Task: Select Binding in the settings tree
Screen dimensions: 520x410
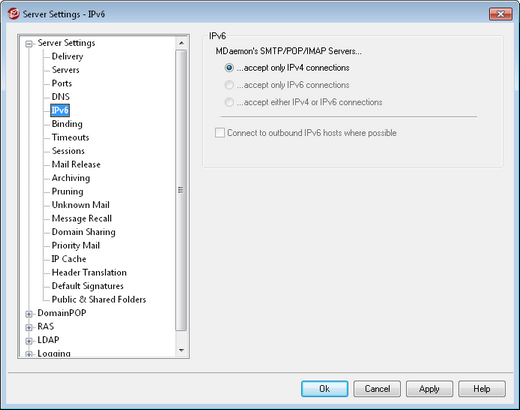Action: 67,124
